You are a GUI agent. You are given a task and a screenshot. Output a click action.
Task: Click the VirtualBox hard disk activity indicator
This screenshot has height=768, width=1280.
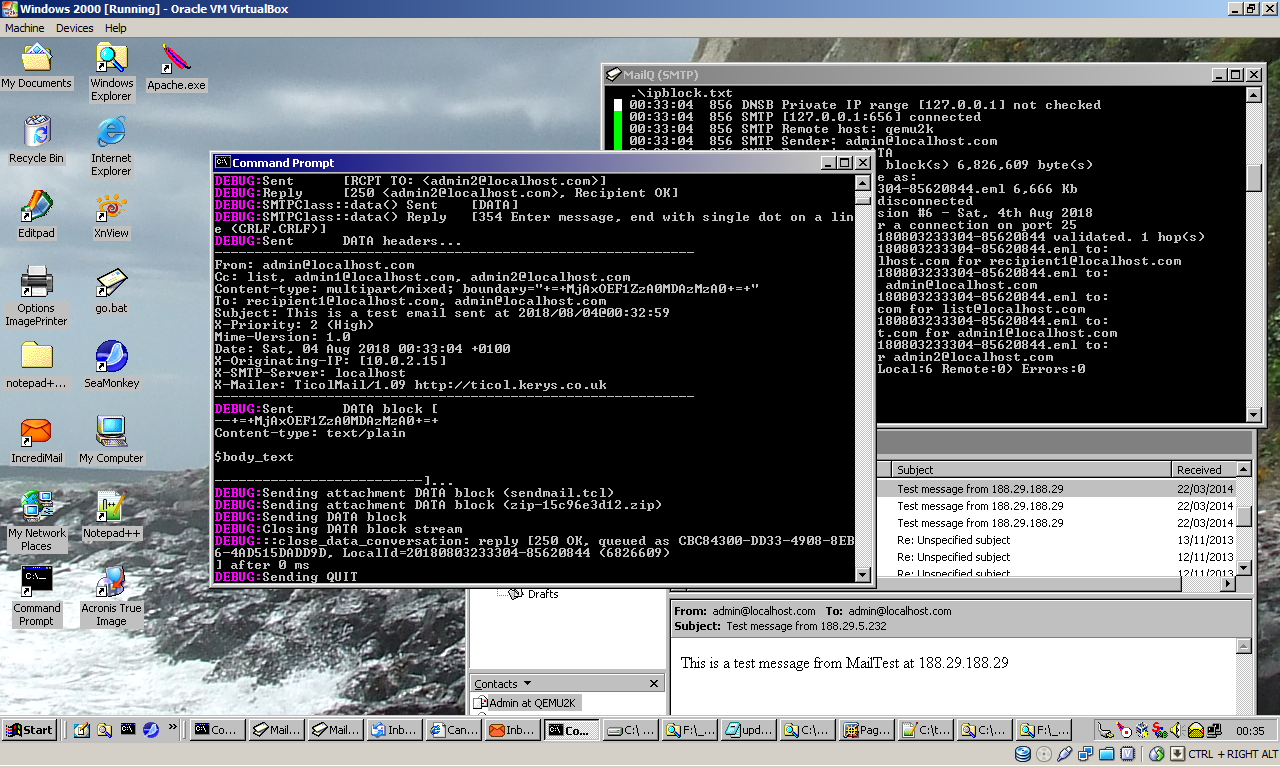tap(1023, 754)
